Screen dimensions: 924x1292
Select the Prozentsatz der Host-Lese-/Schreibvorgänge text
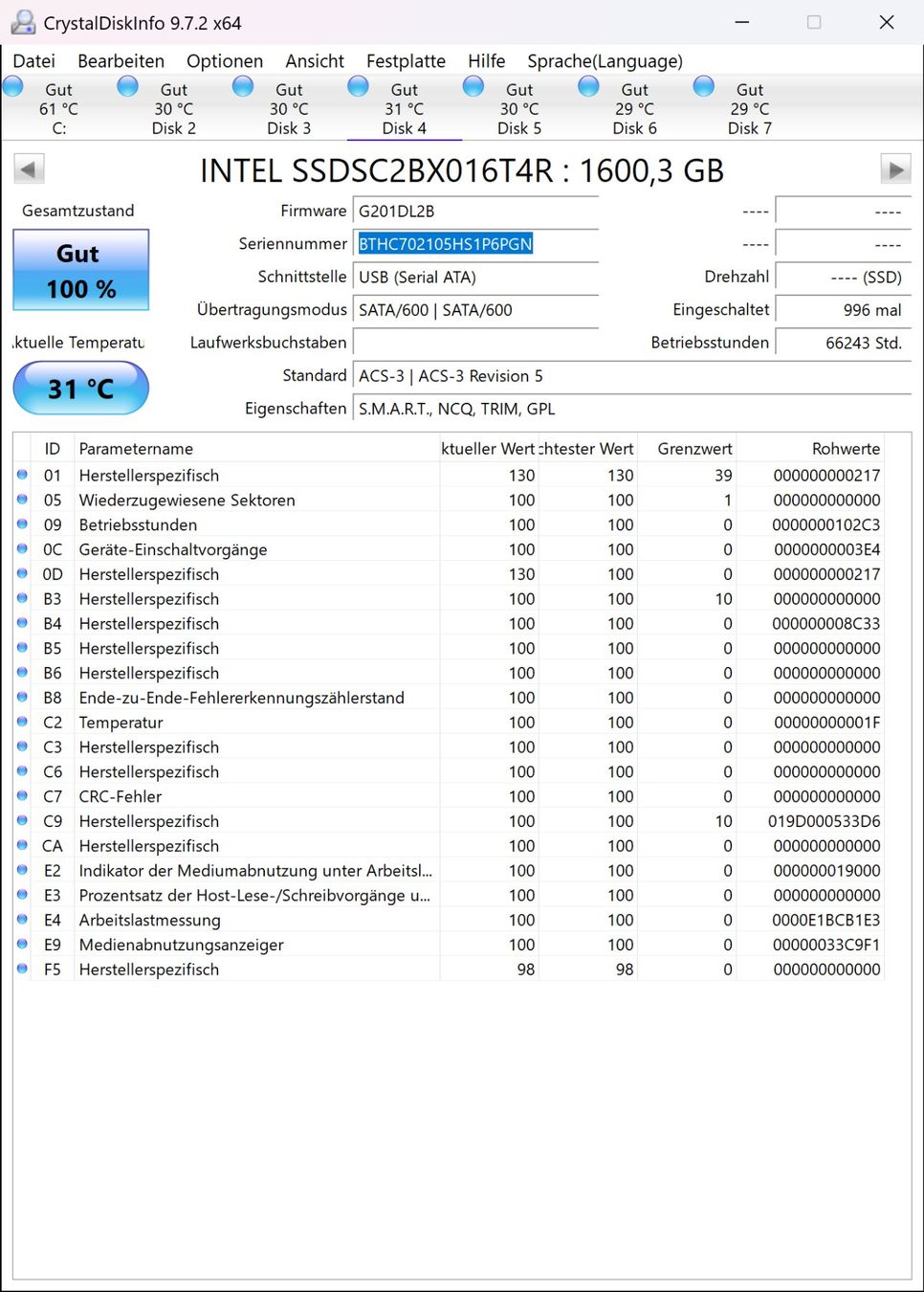[254, 895]
